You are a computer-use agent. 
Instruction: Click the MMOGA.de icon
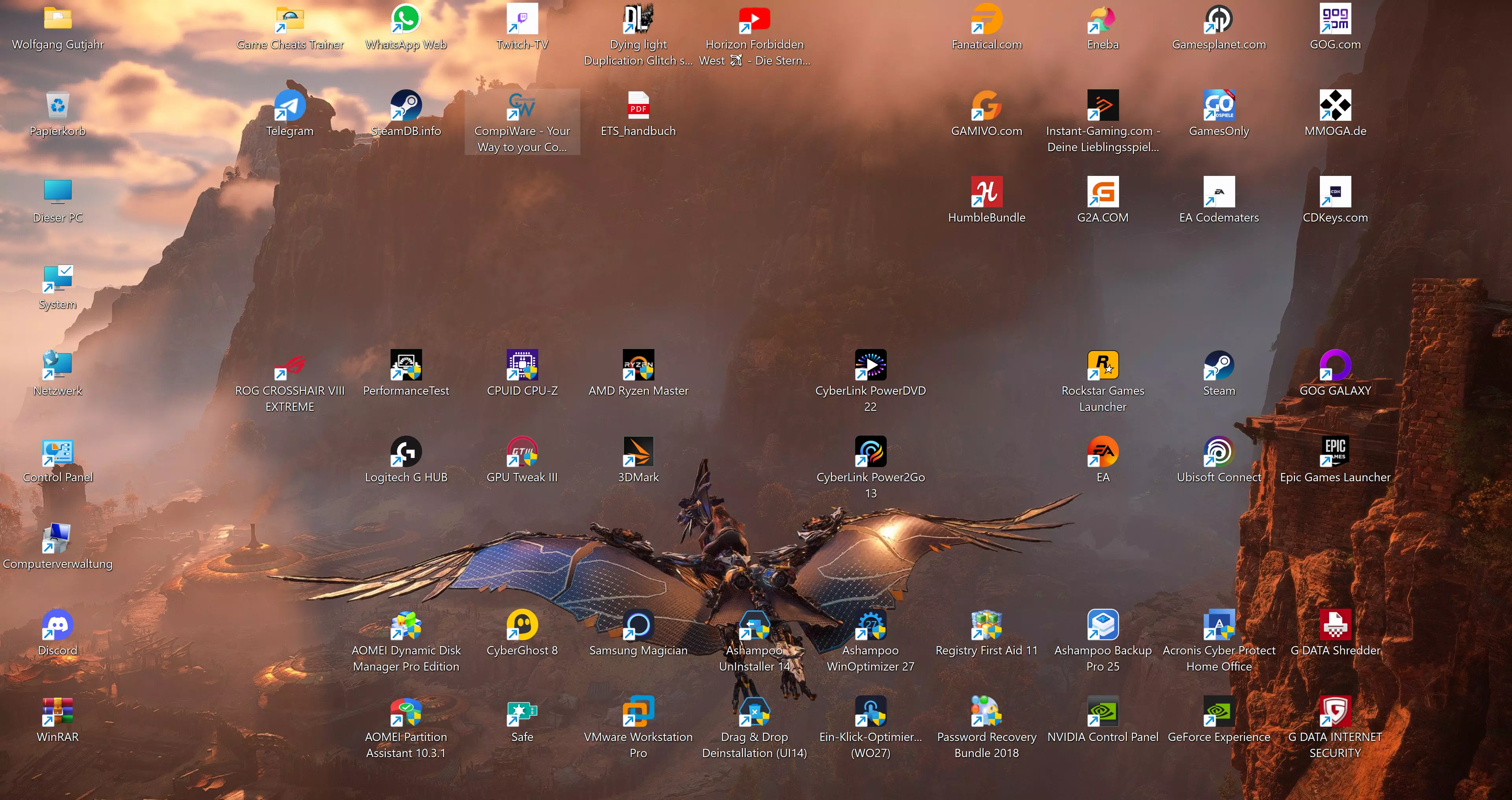tap(1335, 105)
